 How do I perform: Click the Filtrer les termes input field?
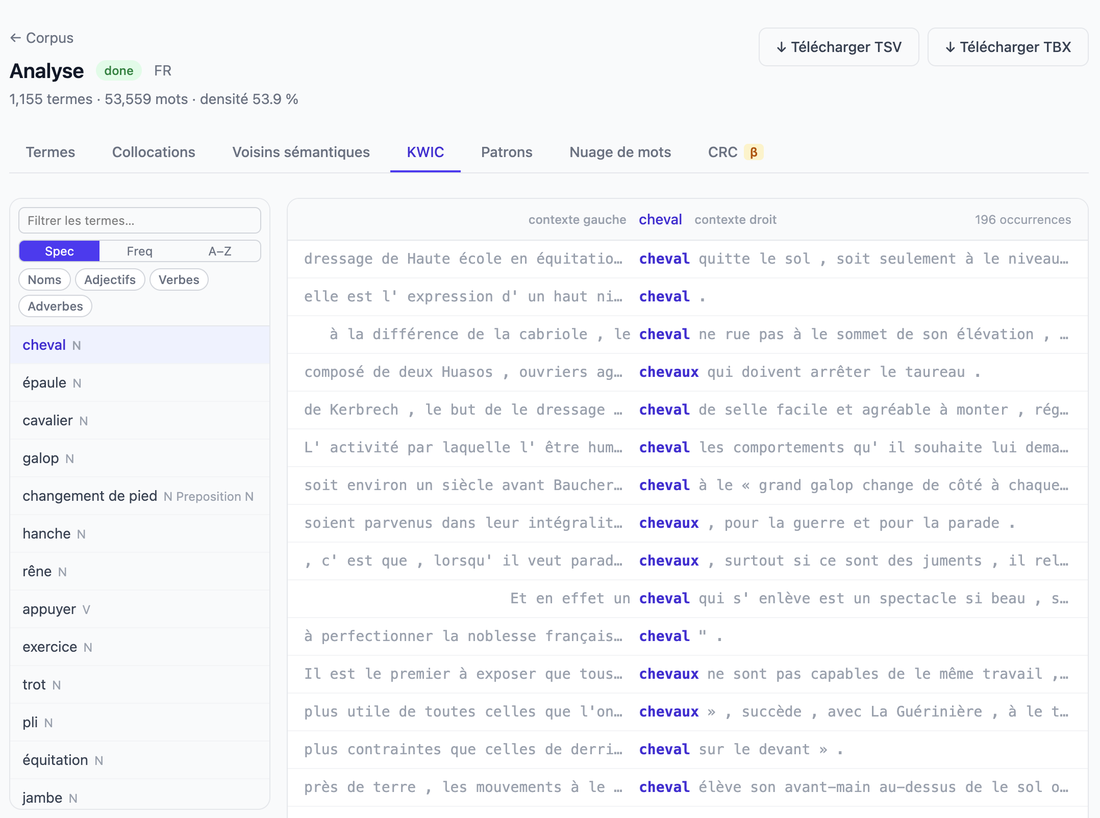click(x=140, y=220)
